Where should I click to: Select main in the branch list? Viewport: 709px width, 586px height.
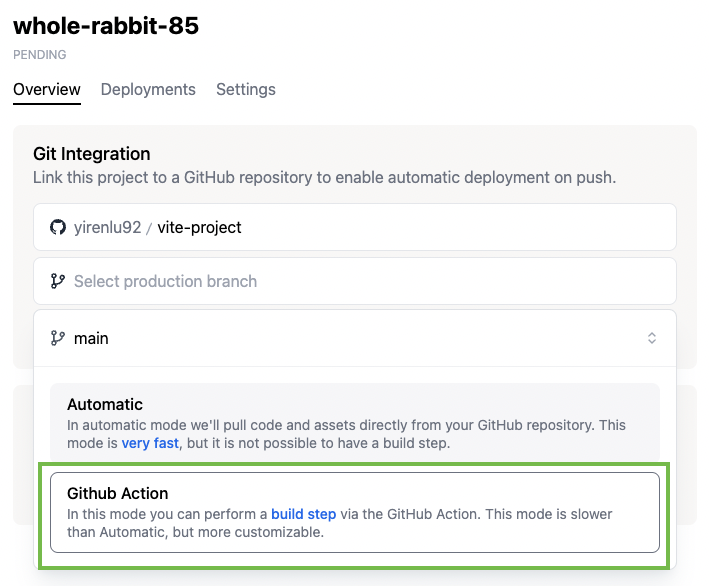click(91, 338)
